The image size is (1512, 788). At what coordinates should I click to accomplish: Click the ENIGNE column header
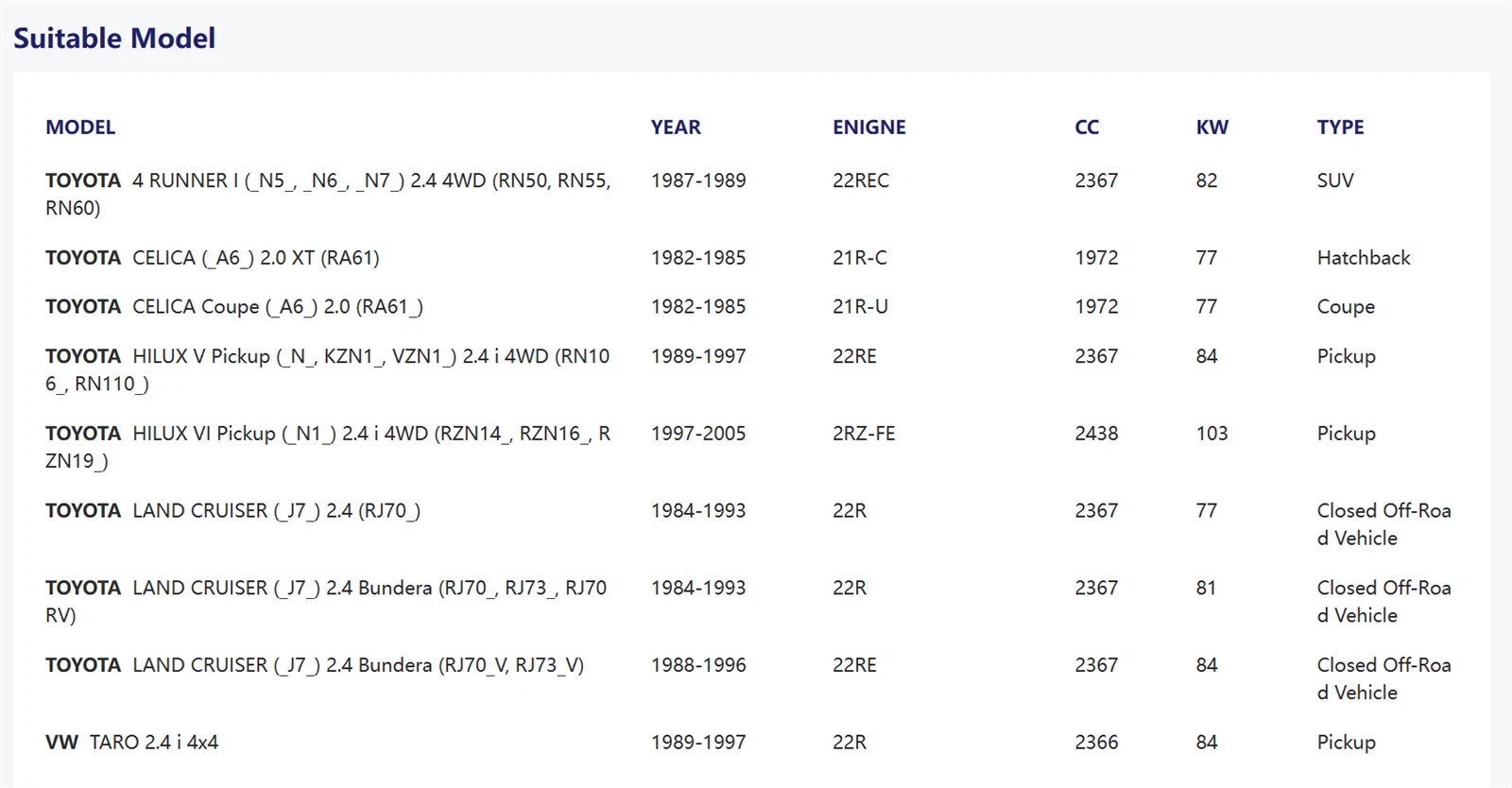pos(869,128)
